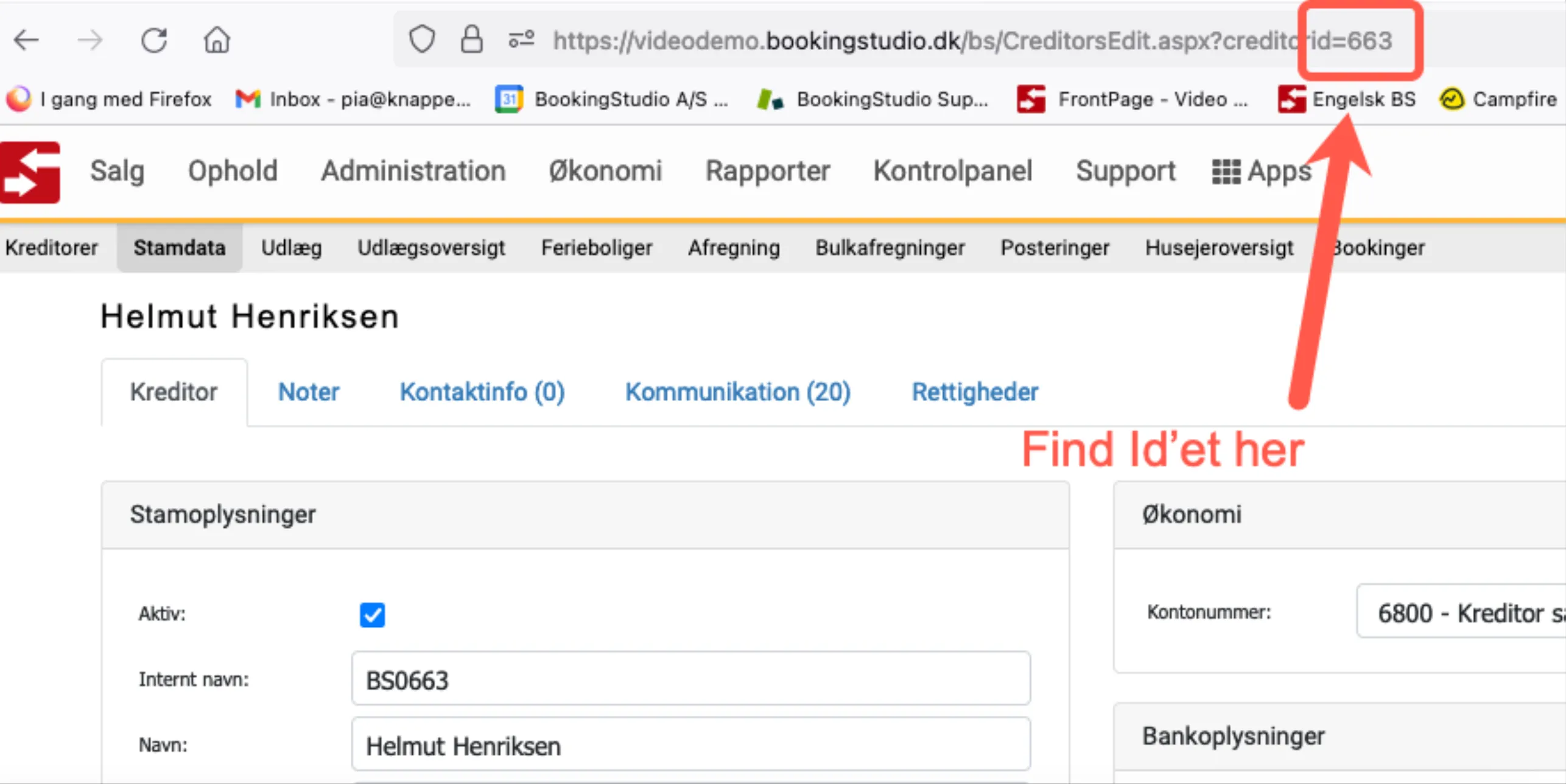Open the Husejeroversigt section

1218,247
